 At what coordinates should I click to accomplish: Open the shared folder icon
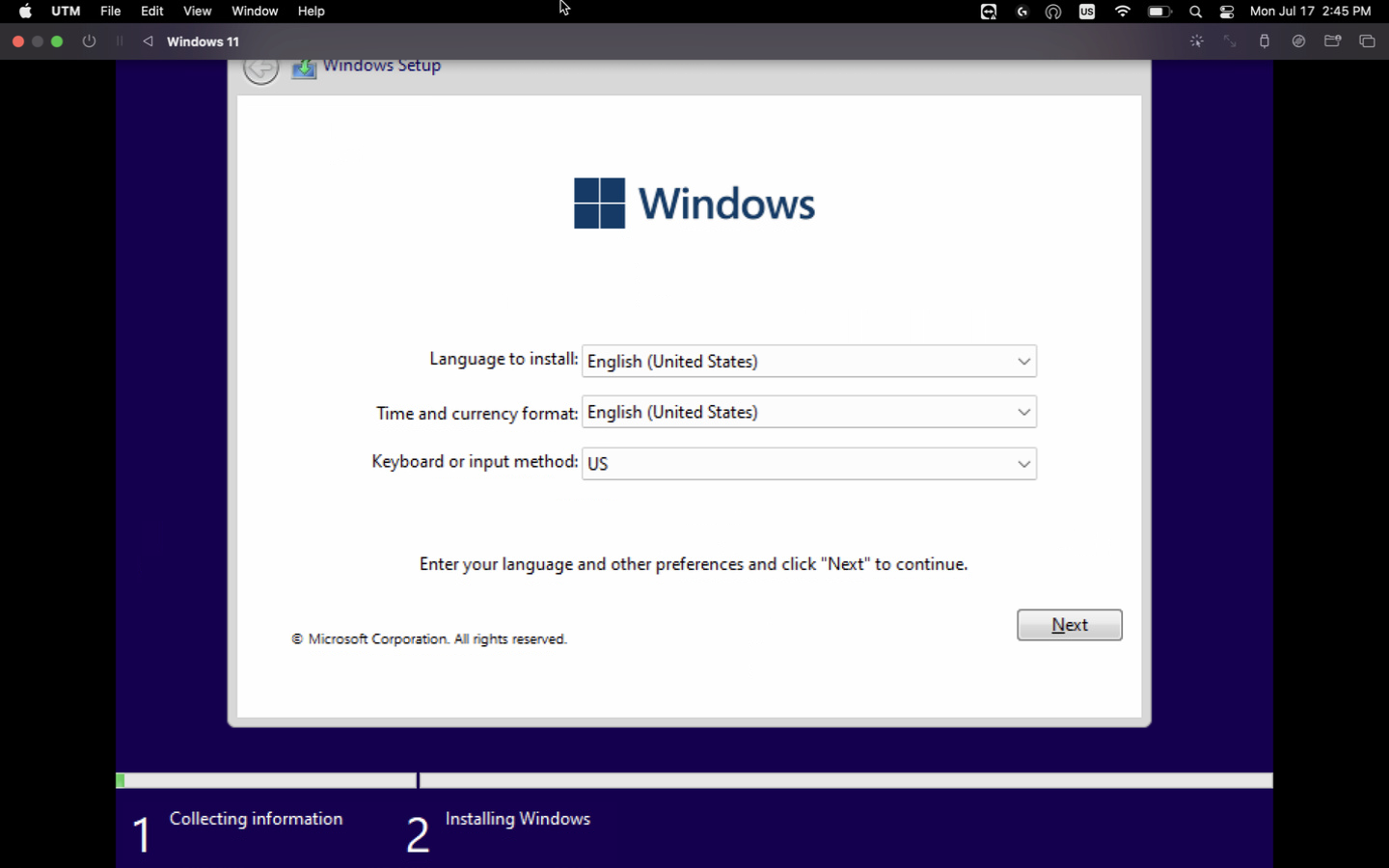(1333, 41)
